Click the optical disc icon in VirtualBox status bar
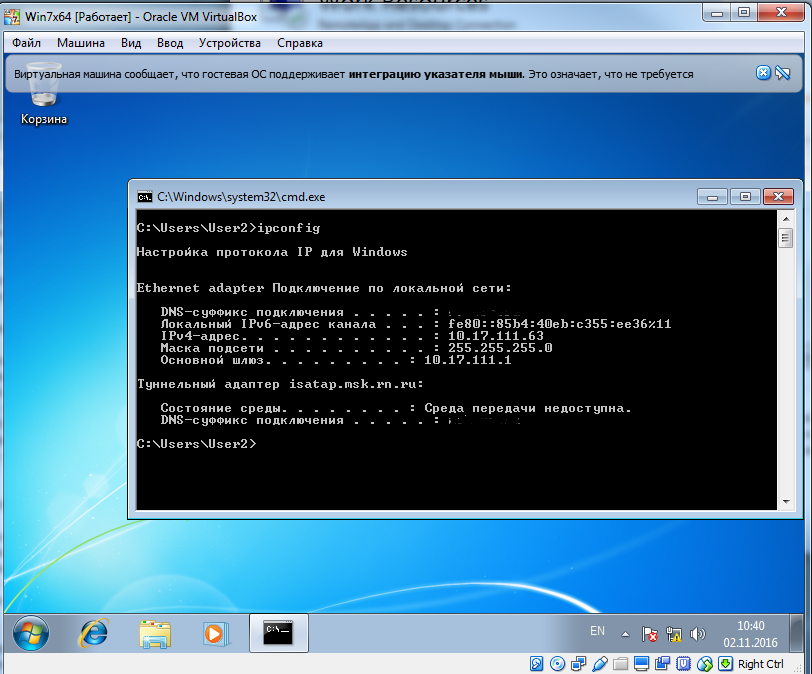 (x=557, y=664)
